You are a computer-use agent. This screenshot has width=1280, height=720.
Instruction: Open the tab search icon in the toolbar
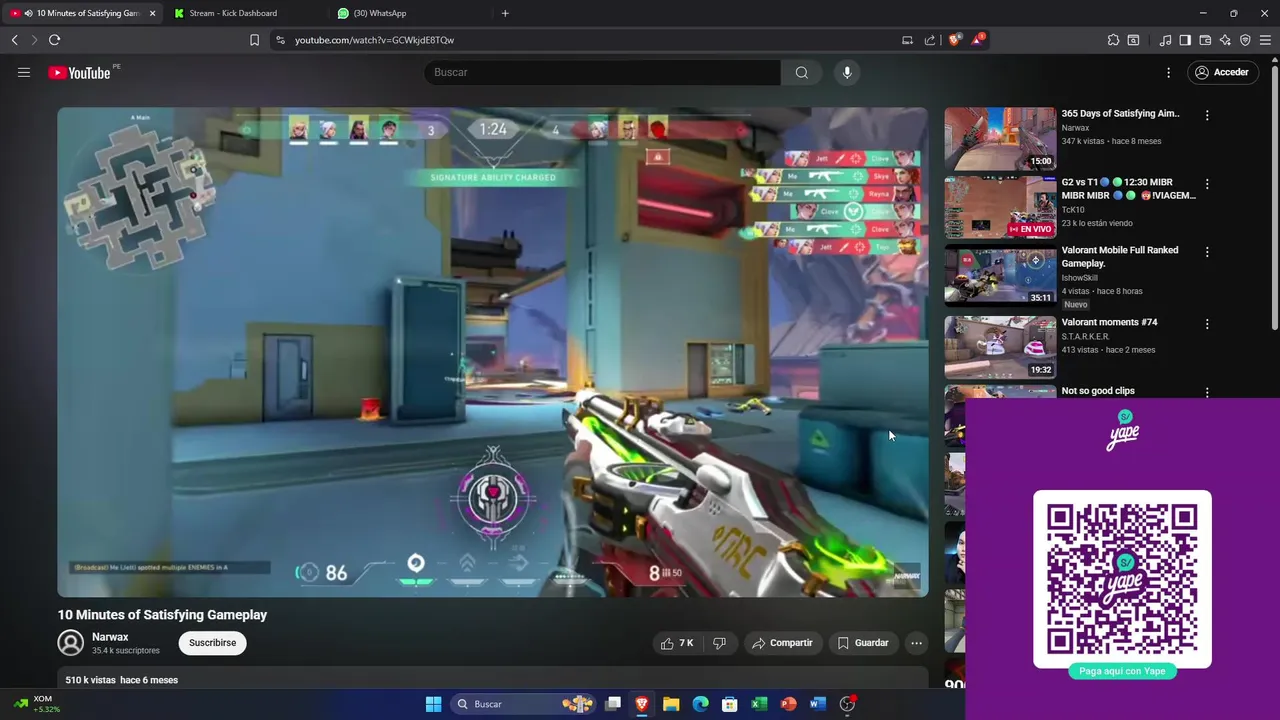click(x=1133, y=40)
